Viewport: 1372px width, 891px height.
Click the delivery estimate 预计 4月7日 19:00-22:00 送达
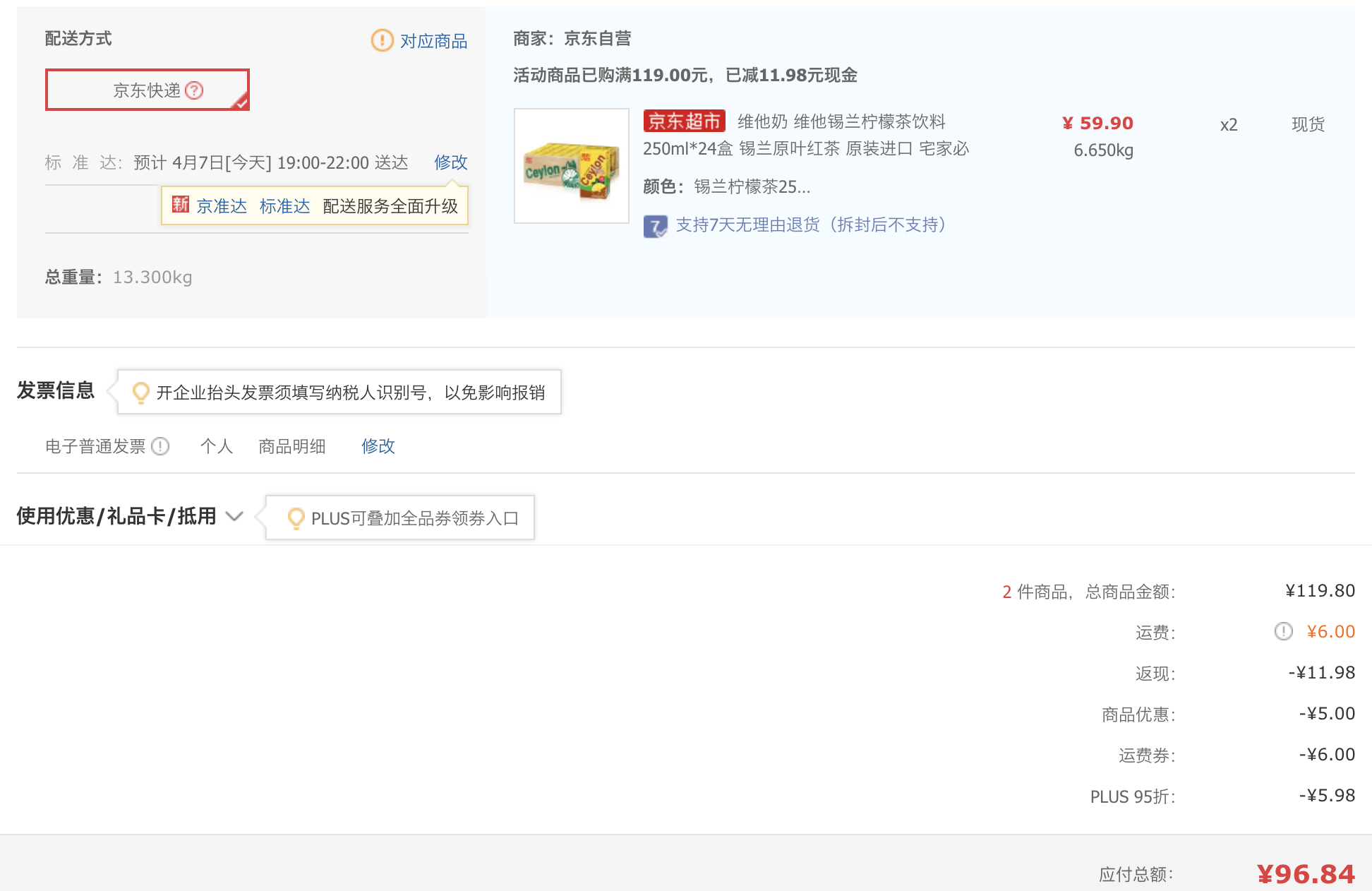tap(271, 163)
